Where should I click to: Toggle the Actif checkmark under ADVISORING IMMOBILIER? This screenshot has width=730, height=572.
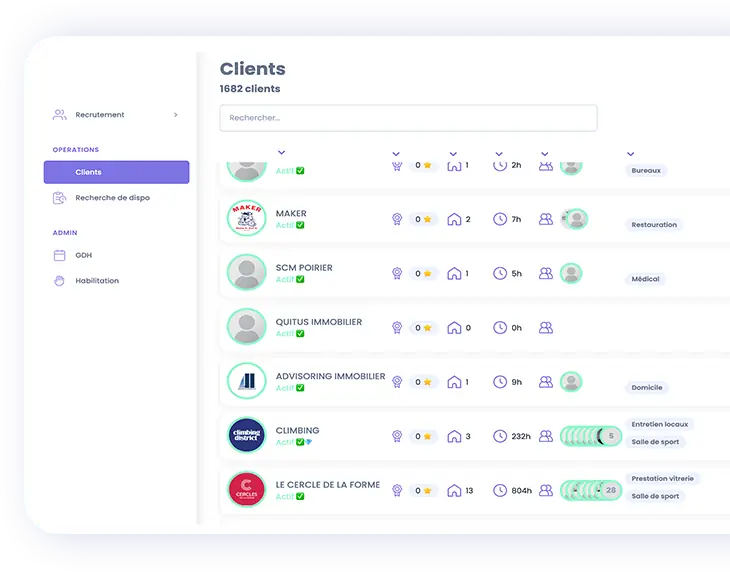(x=300, y=388)
